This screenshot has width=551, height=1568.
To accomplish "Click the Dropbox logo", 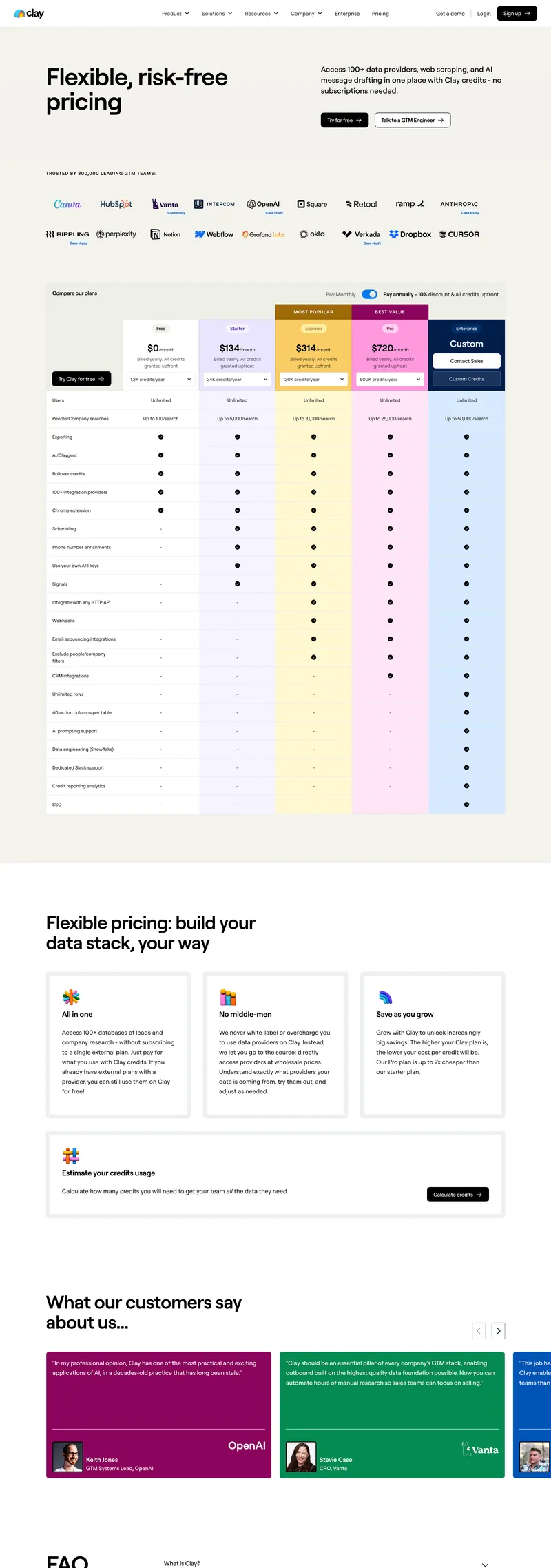I will [x=410, y=234].
